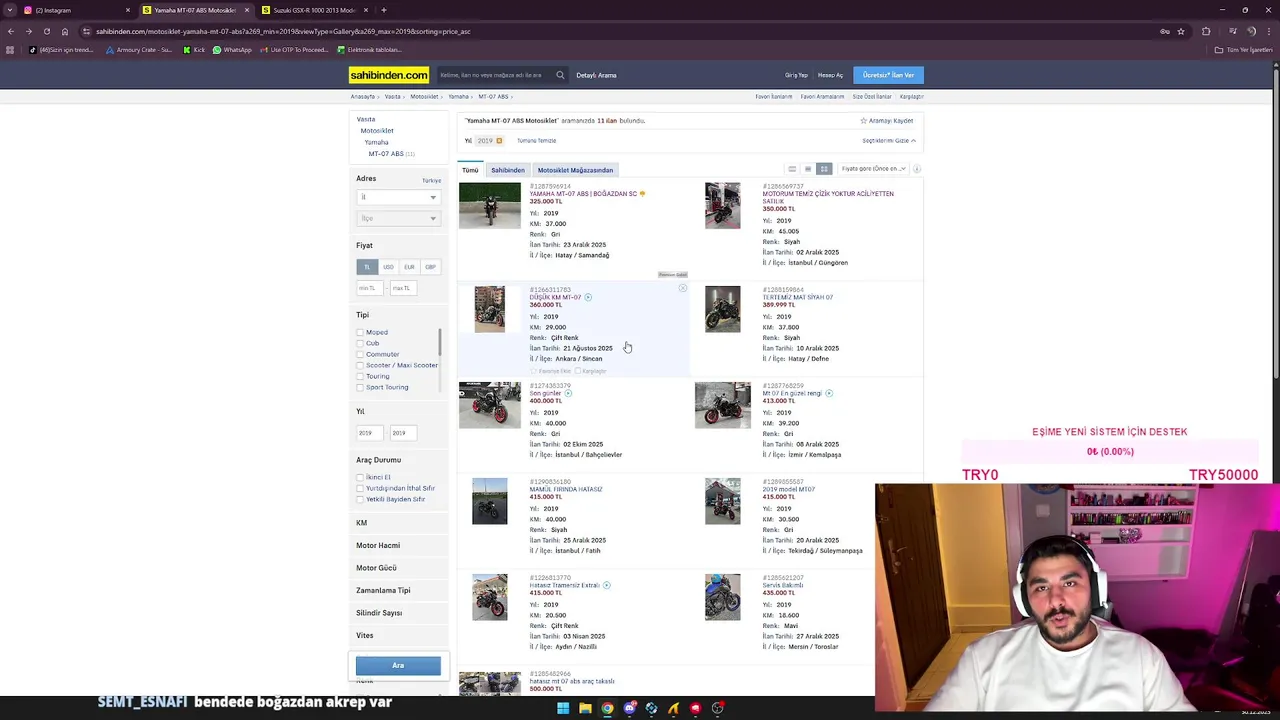Switch to list view layout icon
1280x720 pixels.
(x=808, y=169)
